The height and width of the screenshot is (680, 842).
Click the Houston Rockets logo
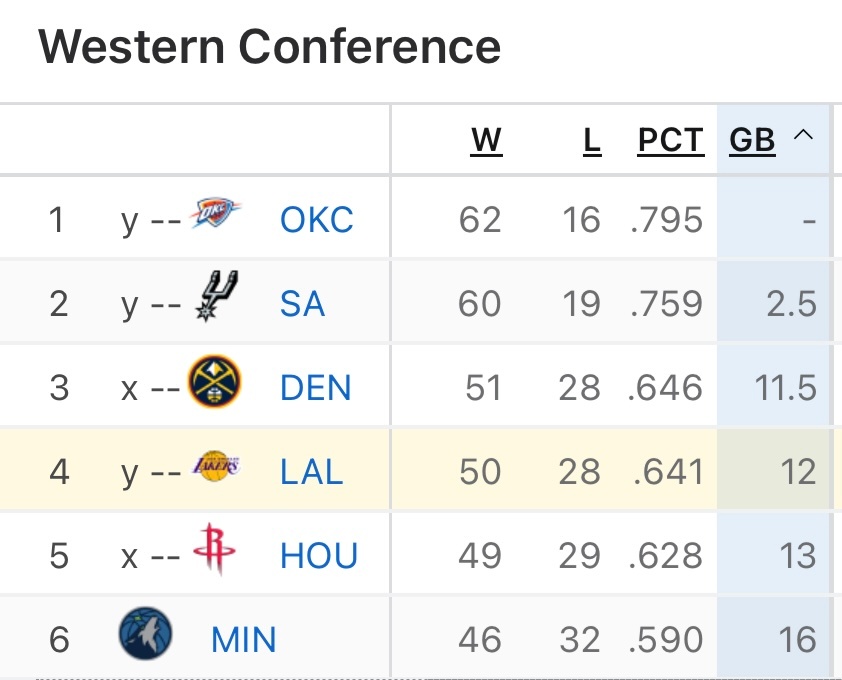[x=213, y=549]
